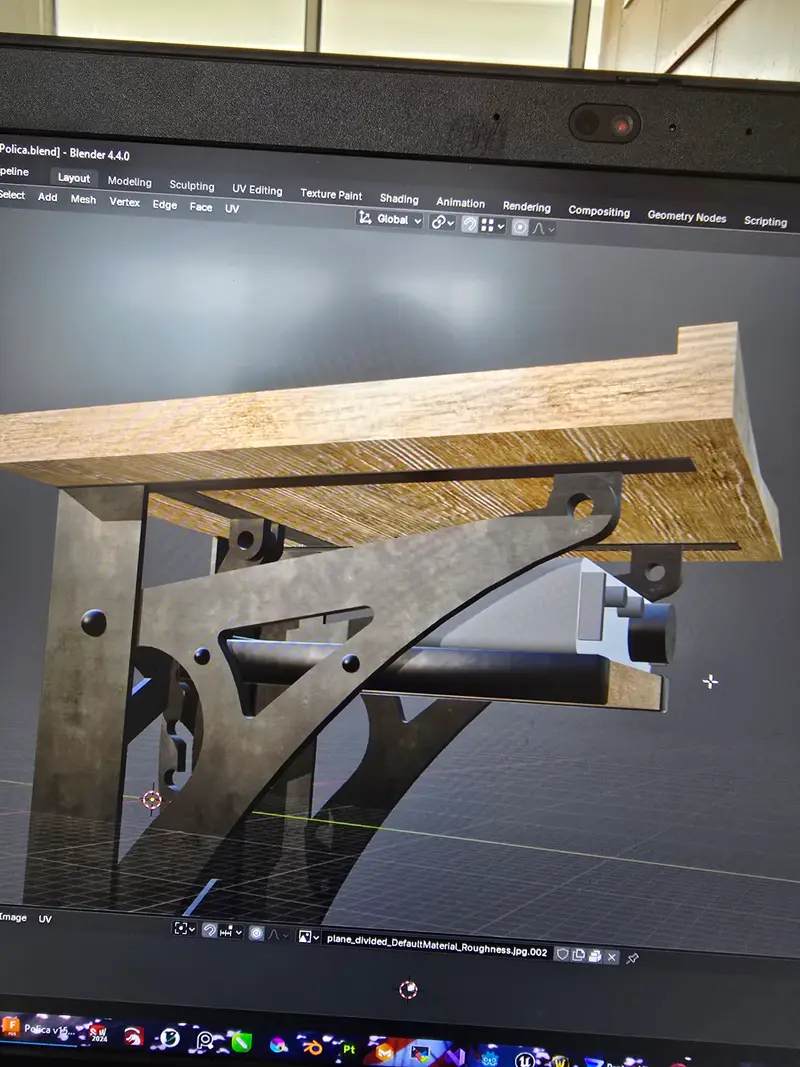800x1067 pixels.
Task: Toggle proportional editing in 3D viewport
Action: coord(520,227)
